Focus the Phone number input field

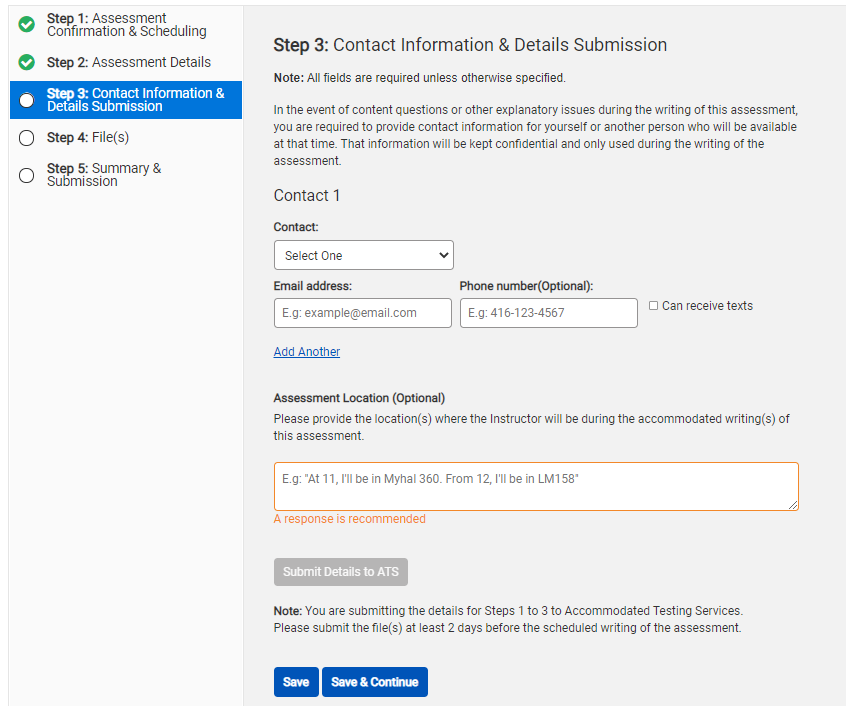[x=549, y=313]
